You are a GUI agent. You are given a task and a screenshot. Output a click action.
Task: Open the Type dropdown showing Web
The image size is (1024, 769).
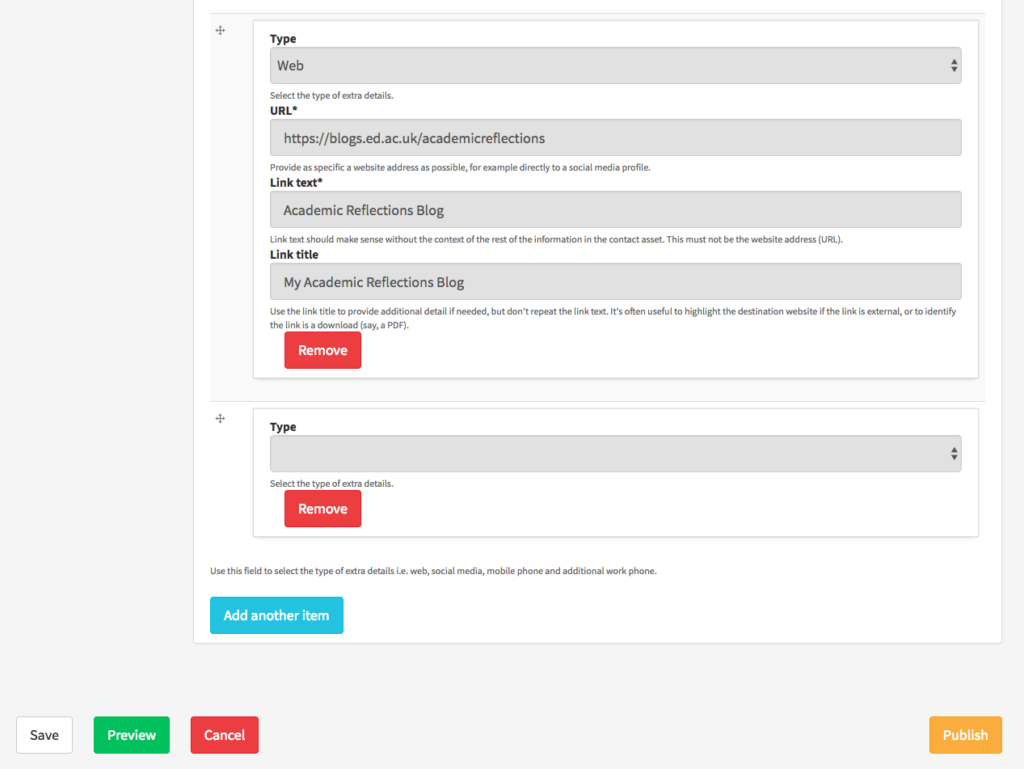click(x=614, y=66)
